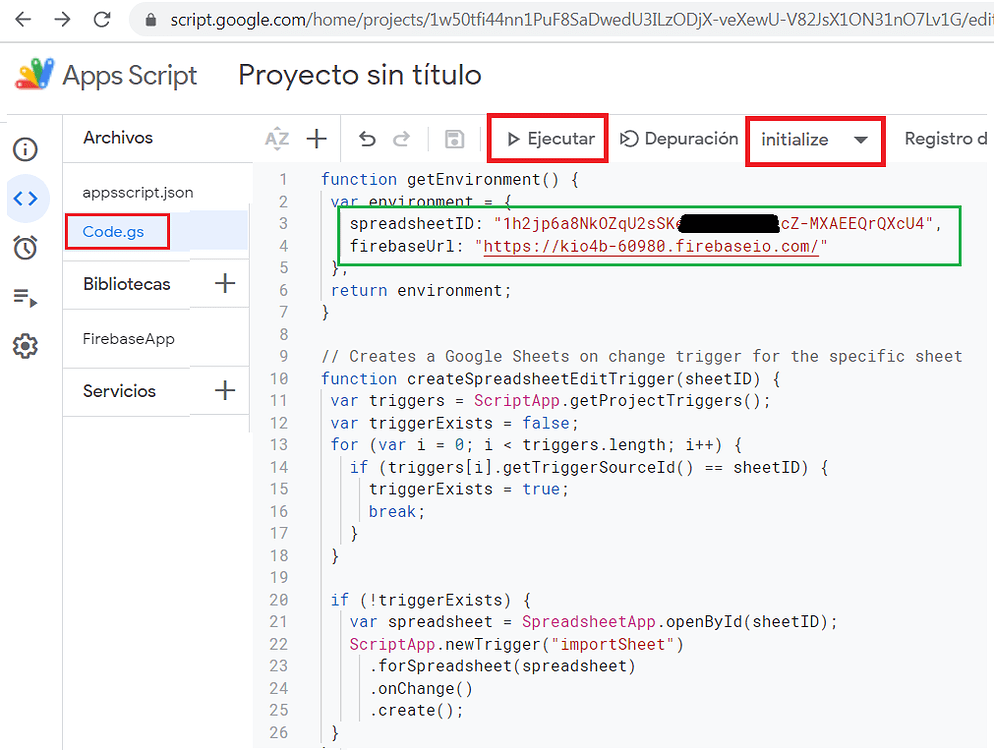Run the script with Ejecutar
The image size is (994, 750).
(x=547, y=138)
